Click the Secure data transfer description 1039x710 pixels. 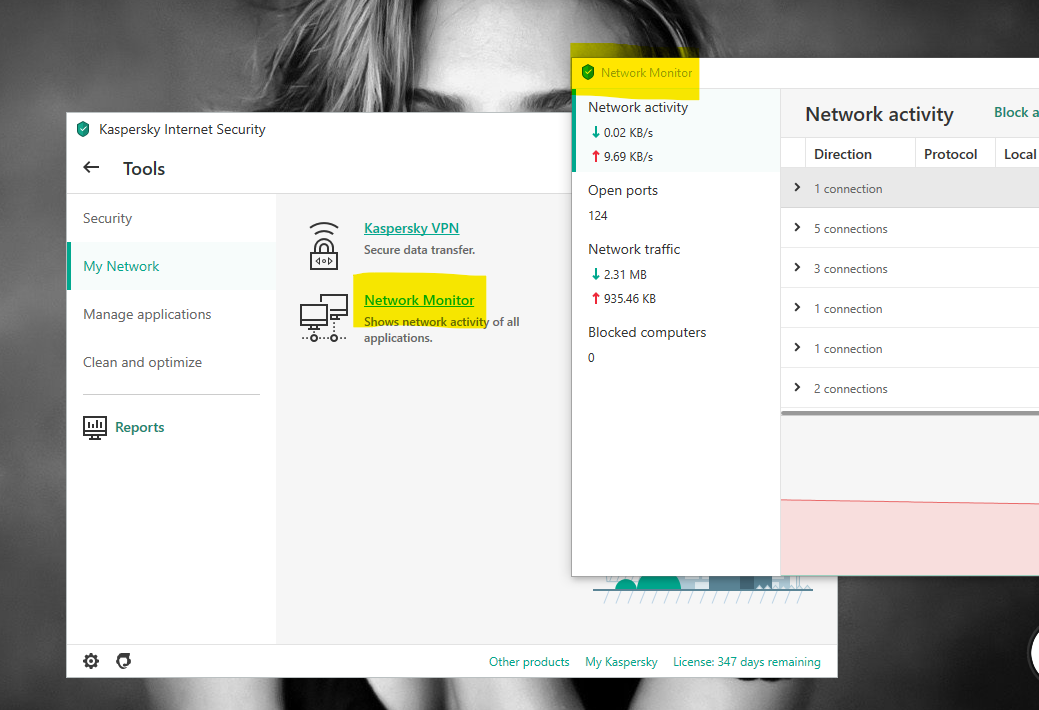click(x=419, y=250)
